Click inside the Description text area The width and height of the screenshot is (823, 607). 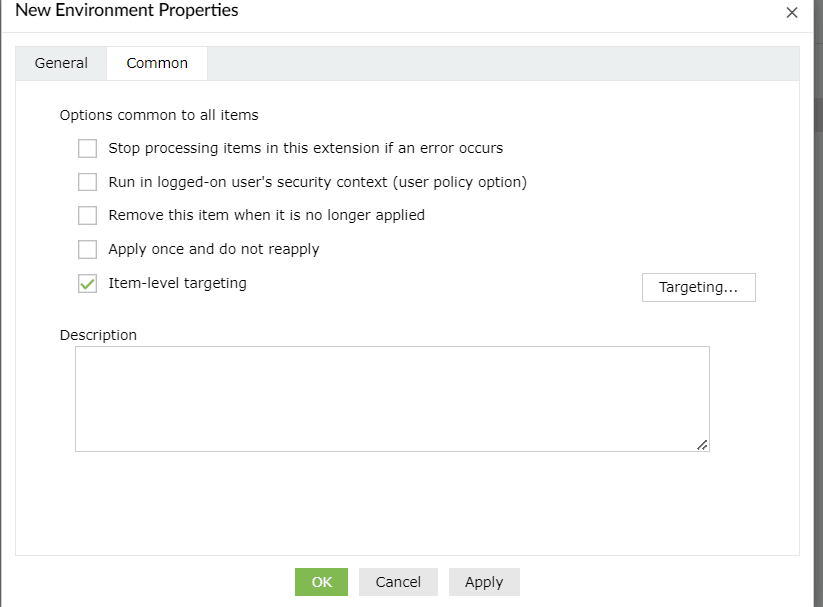(392, 398)
